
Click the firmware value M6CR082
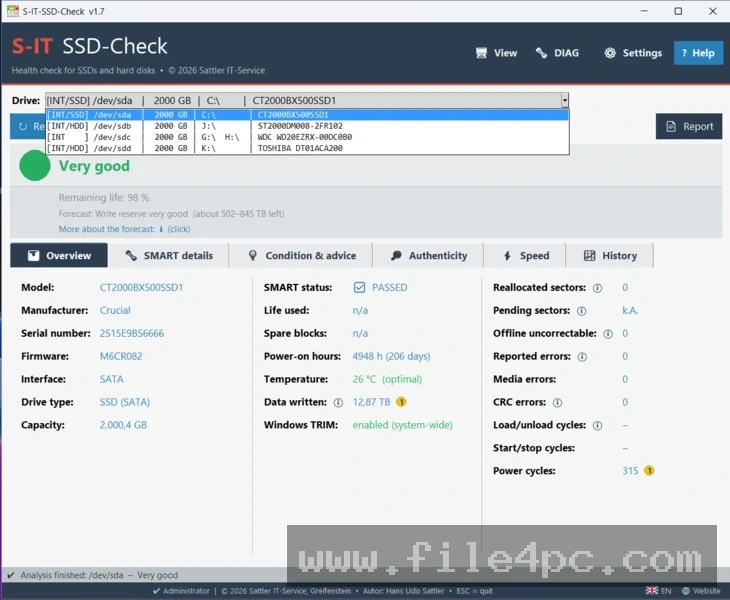[121, 356]
